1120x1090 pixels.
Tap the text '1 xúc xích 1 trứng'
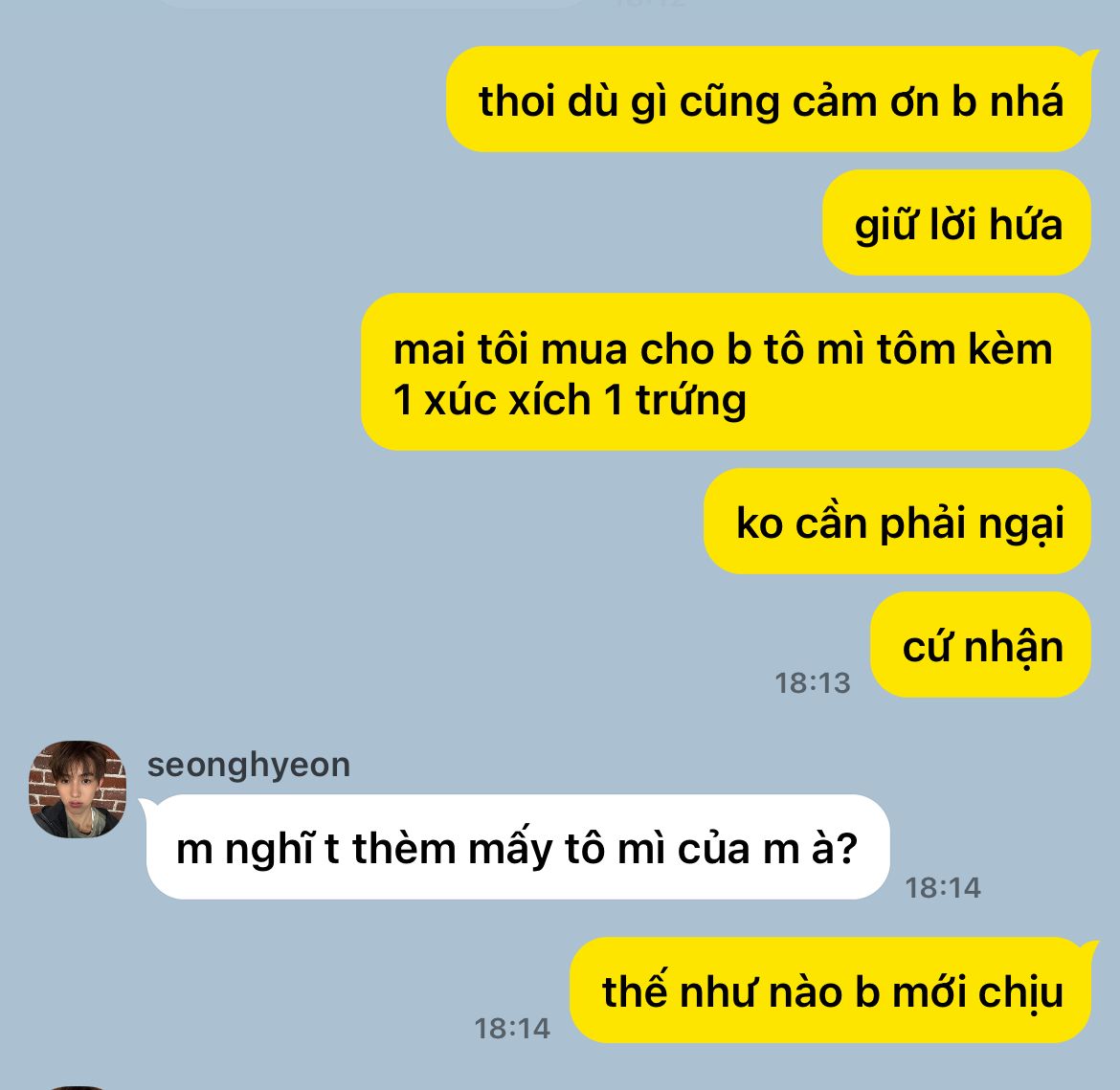pos(570,399)
